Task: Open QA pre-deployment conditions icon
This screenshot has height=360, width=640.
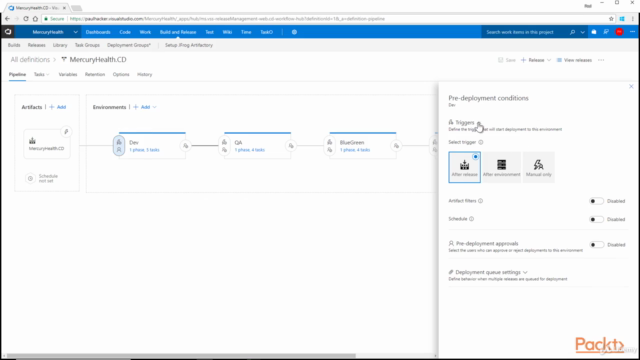Action: (224, 146)
